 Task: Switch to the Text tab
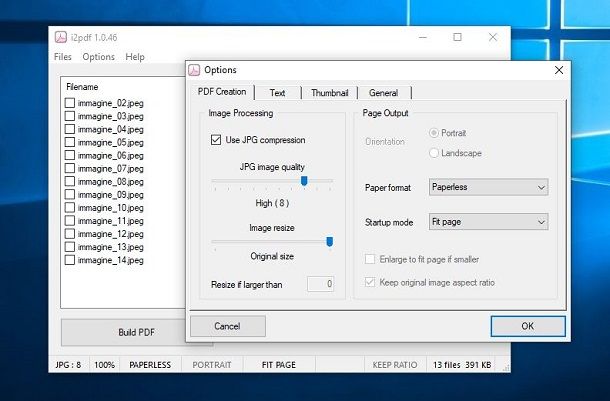coord(277,93)
